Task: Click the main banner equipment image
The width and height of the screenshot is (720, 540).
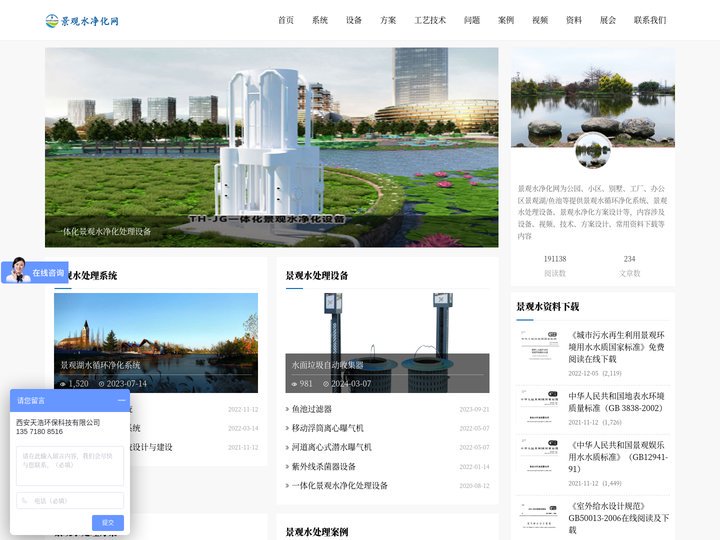Action: (x=271, y=147)
